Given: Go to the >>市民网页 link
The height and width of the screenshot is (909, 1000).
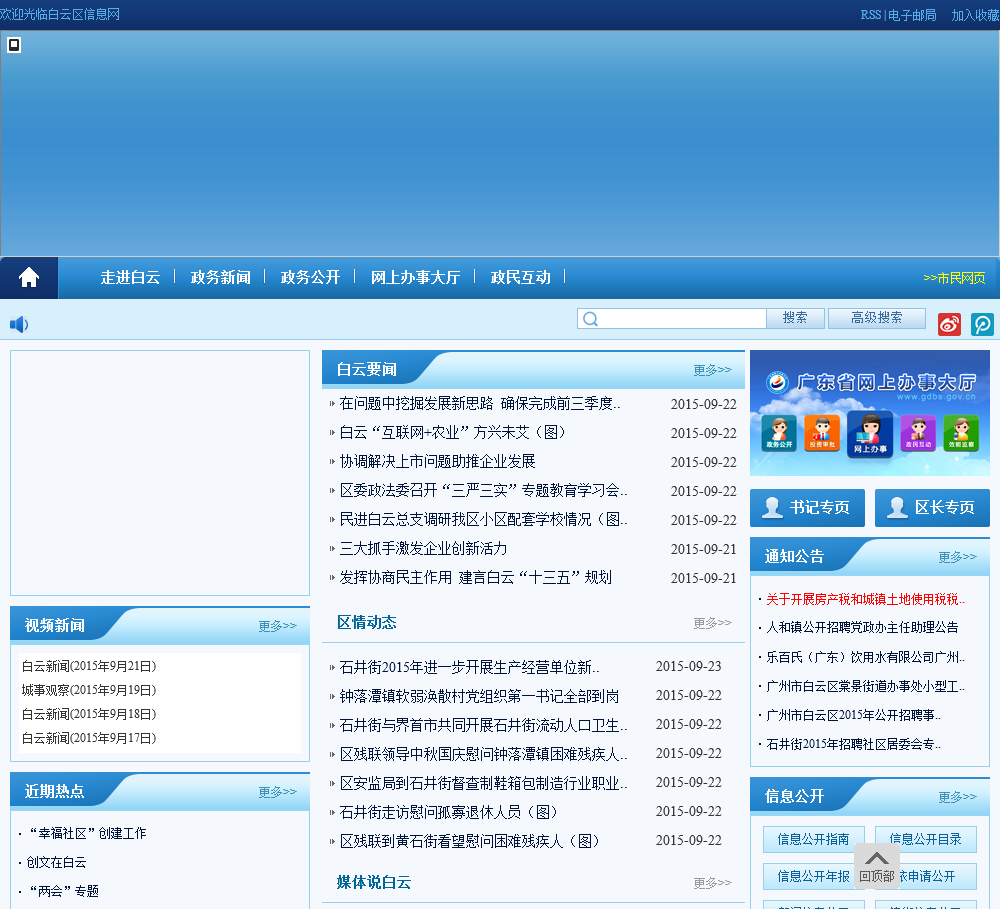Looking at the screenshot, I should pyautogui.click(x=954, y=278).
